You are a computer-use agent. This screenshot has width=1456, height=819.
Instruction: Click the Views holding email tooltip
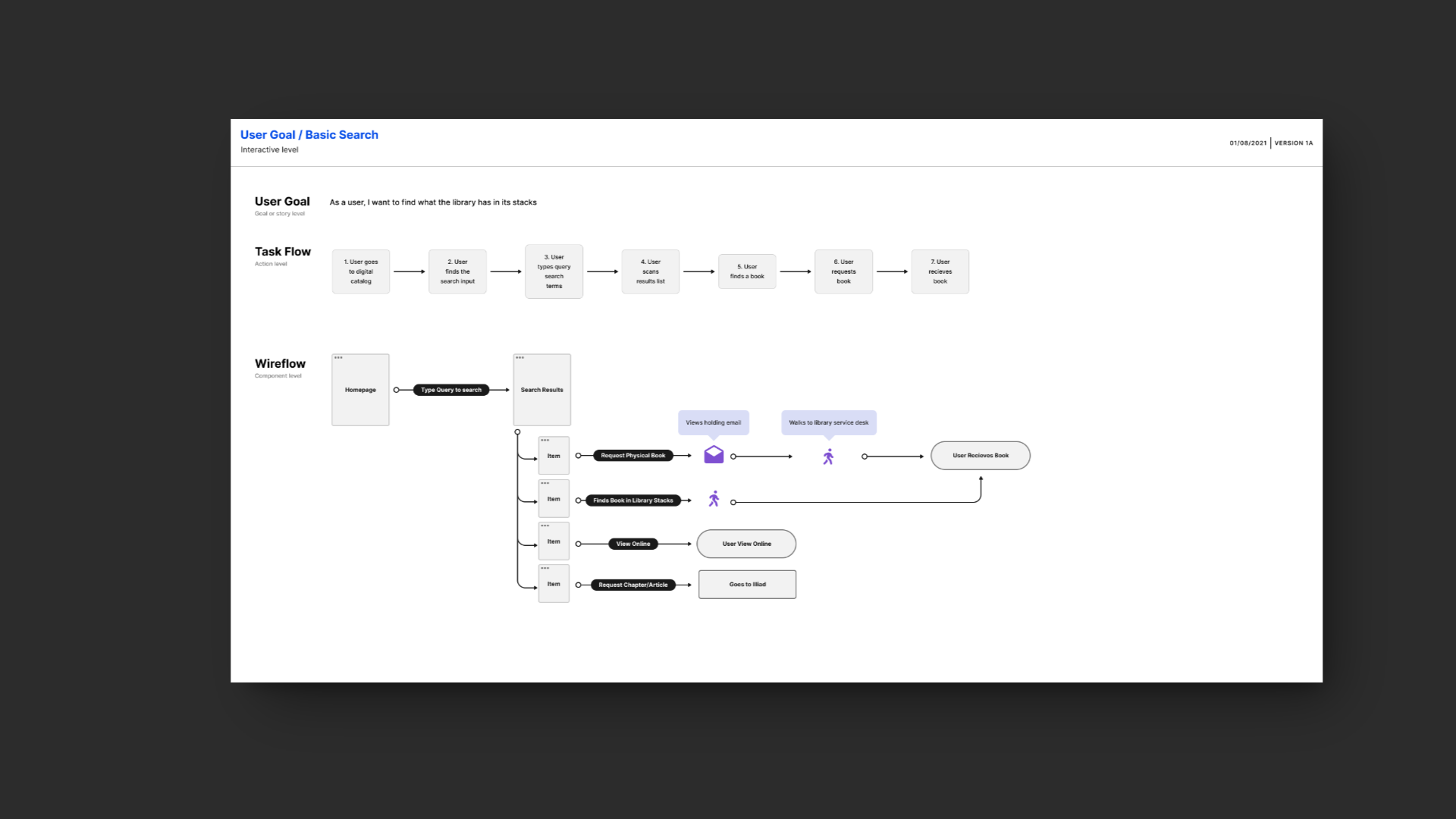713,422
